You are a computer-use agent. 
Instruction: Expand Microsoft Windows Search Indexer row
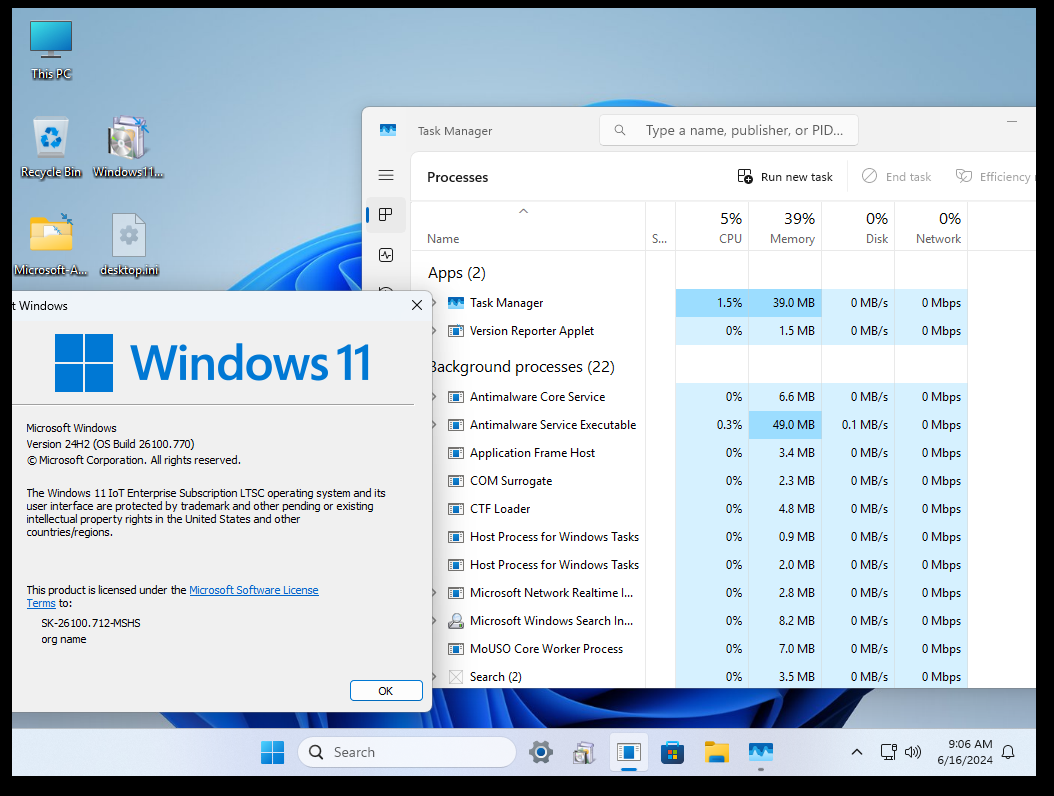tap(434, 621)
